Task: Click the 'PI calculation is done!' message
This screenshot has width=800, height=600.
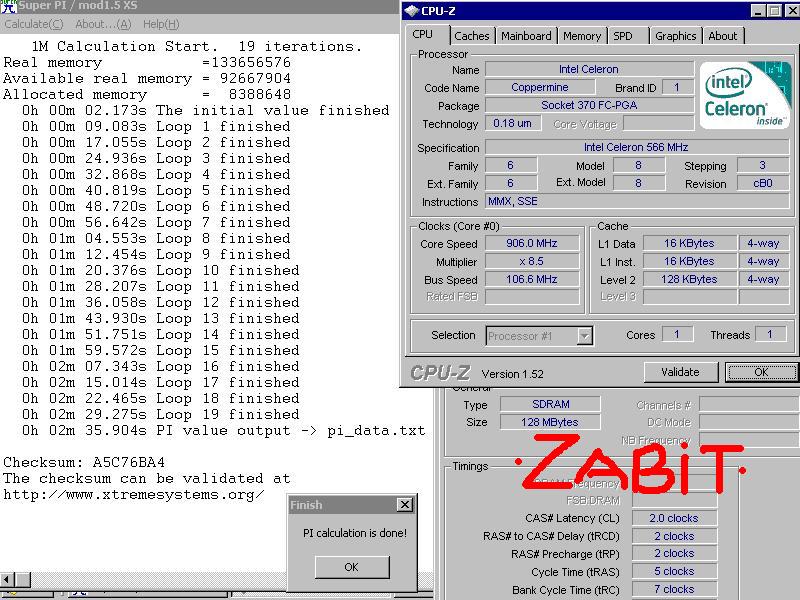Action: click(355, 533)
